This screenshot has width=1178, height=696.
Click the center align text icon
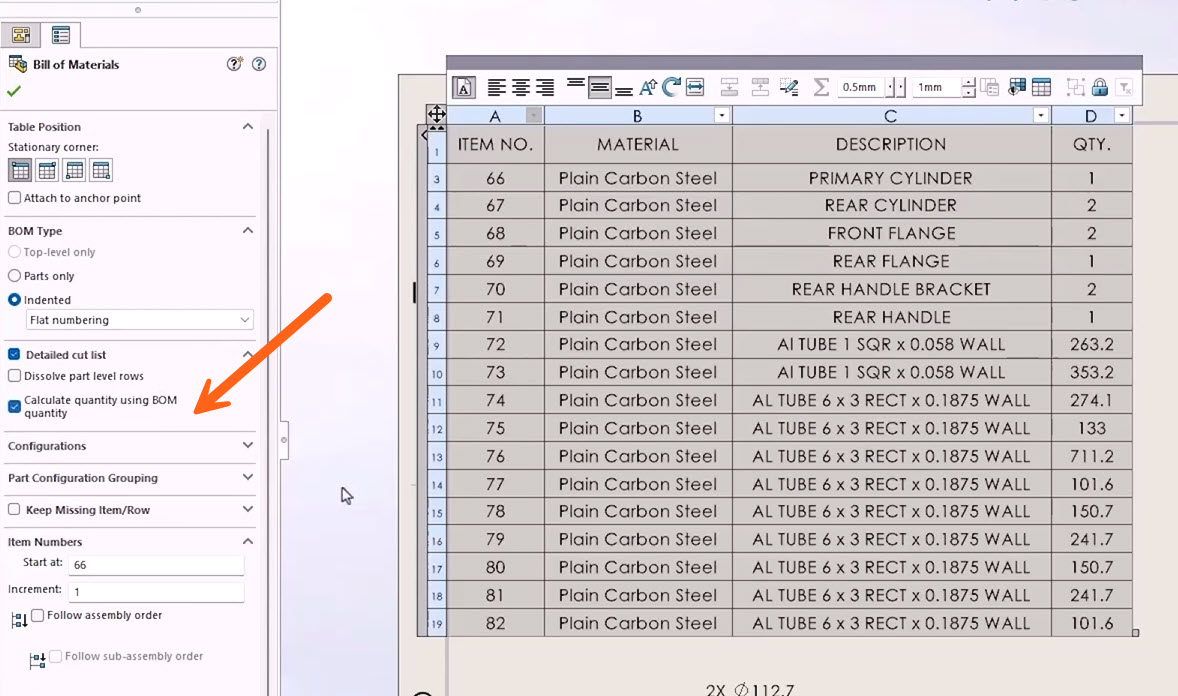(521, 88)
